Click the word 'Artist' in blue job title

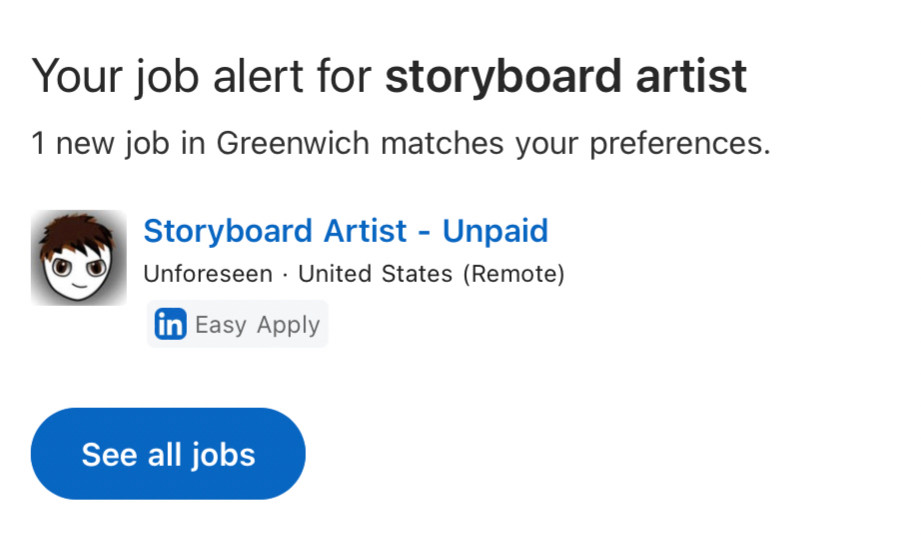(365, 230)
